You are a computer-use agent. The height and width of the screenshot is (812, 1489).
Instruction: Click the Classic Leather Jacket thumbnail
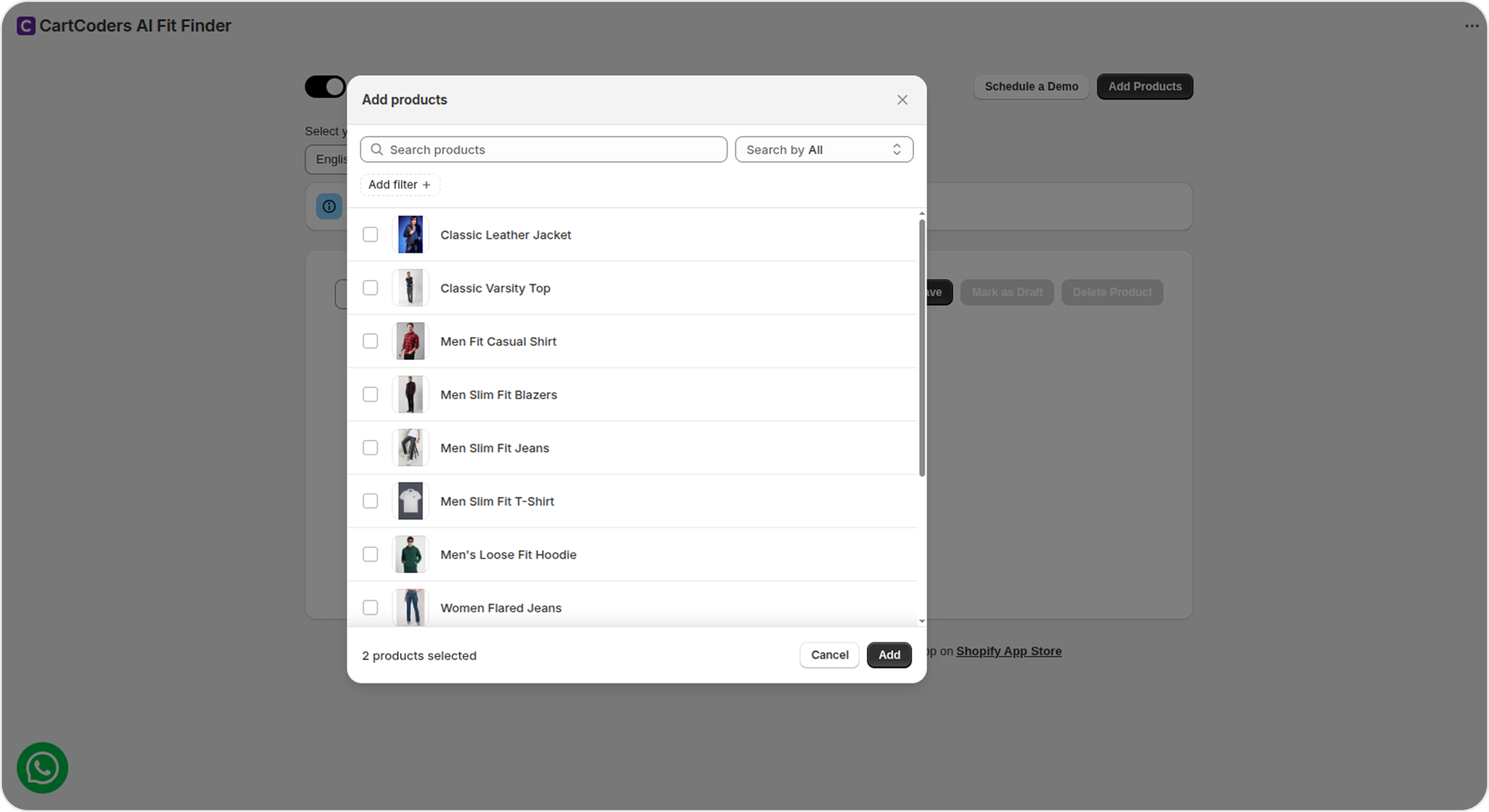pos(410,234)
